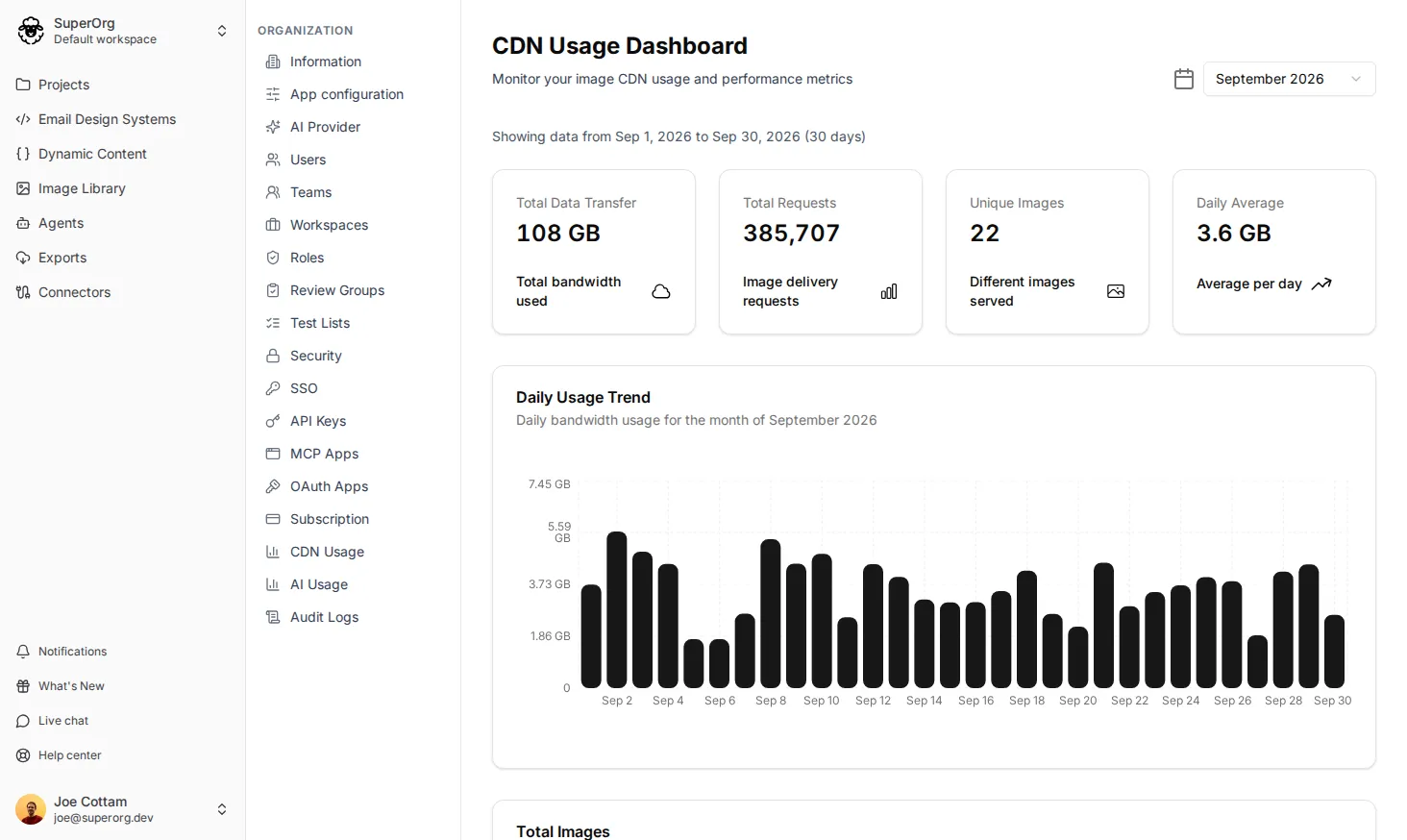Open What's New

tap(71, 686)
